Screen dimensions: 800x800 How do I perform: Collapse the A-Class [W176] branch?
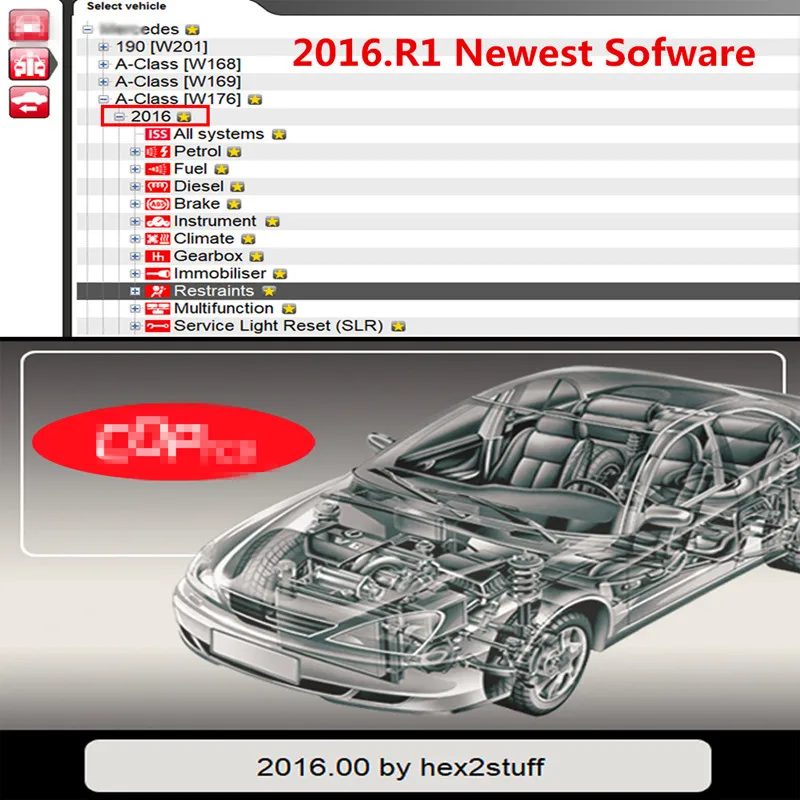click(x=103, y=97)
